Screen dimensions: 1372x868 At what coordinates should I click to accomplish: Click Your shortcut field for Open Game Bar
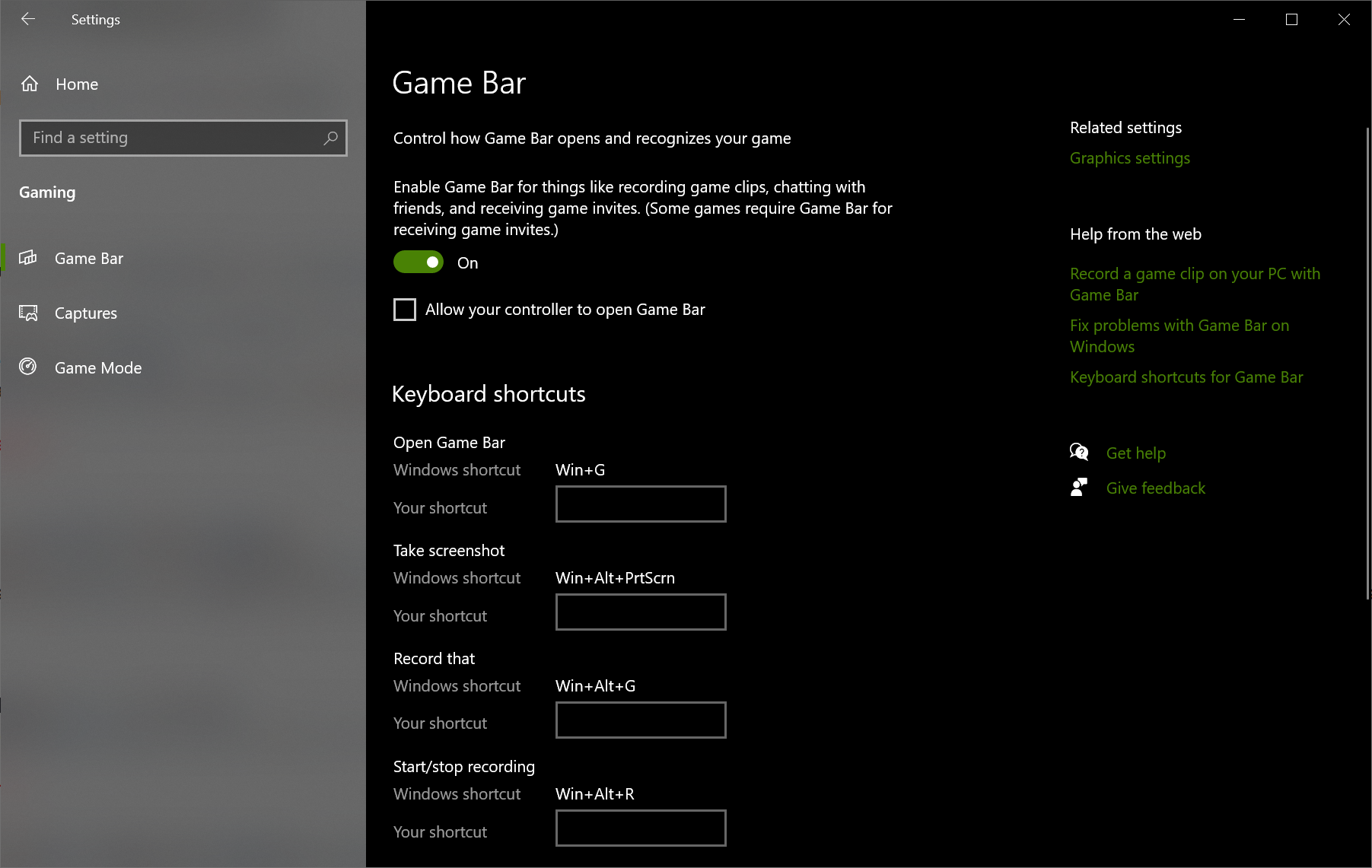point(641,504)
